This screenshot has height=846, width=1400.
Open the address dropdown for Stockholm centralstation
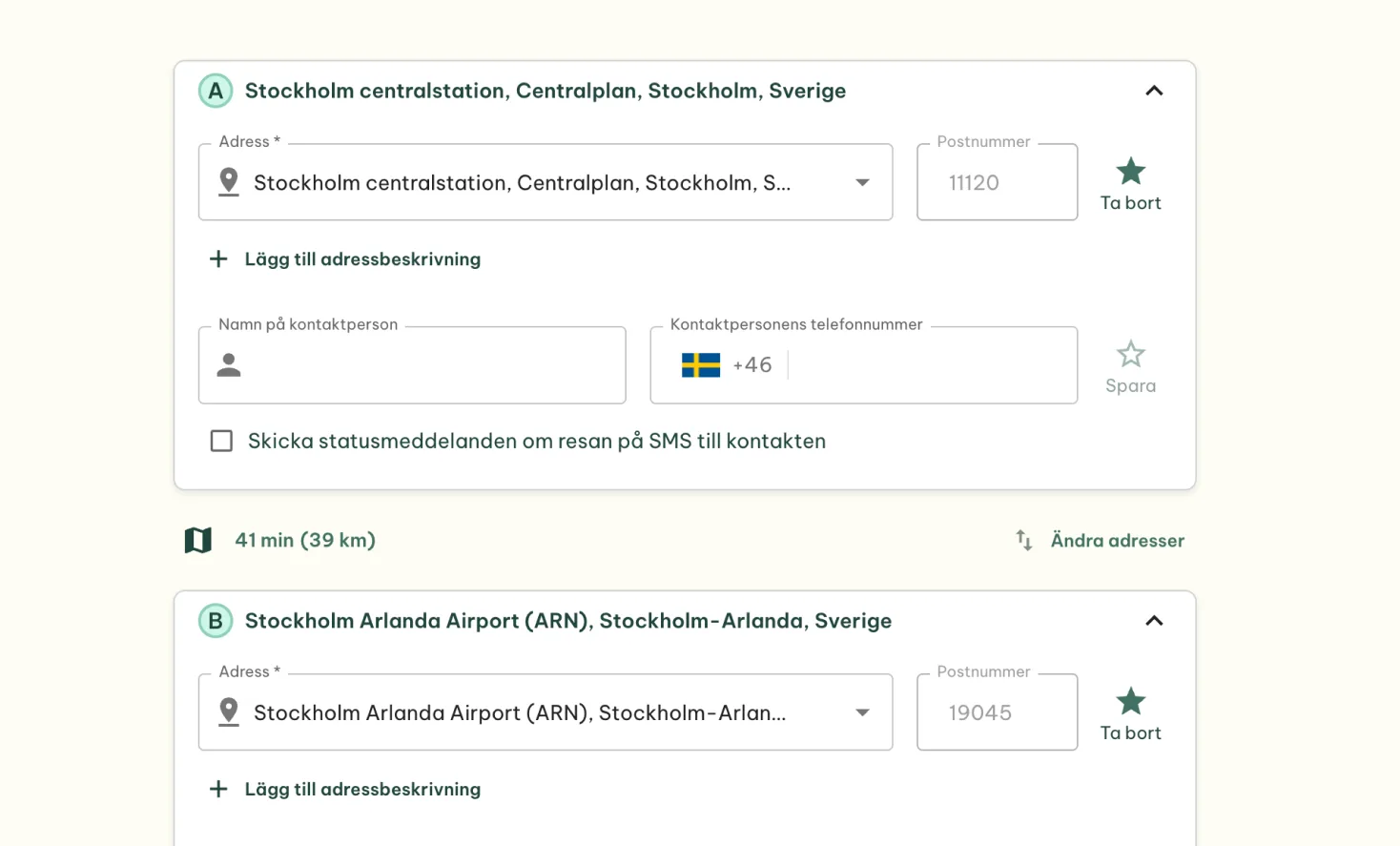[862, 182]
